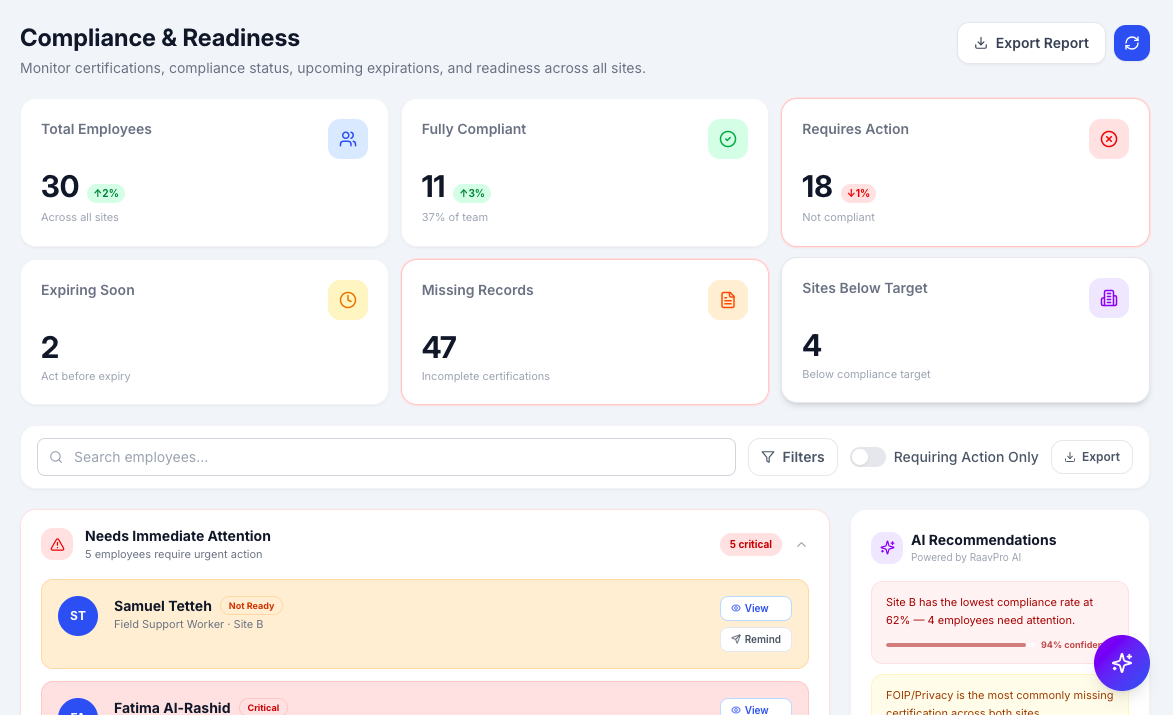Click the Fully Compliant checkmark icon

728,139
